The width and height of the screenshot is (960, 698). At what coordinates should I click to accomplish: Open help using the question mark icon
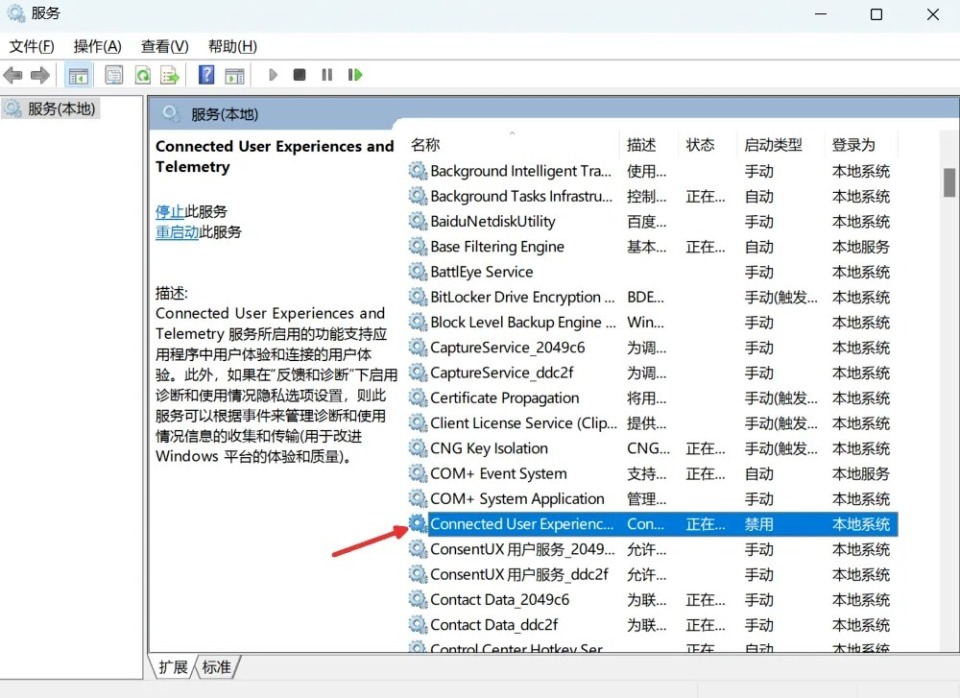[205, 74]
